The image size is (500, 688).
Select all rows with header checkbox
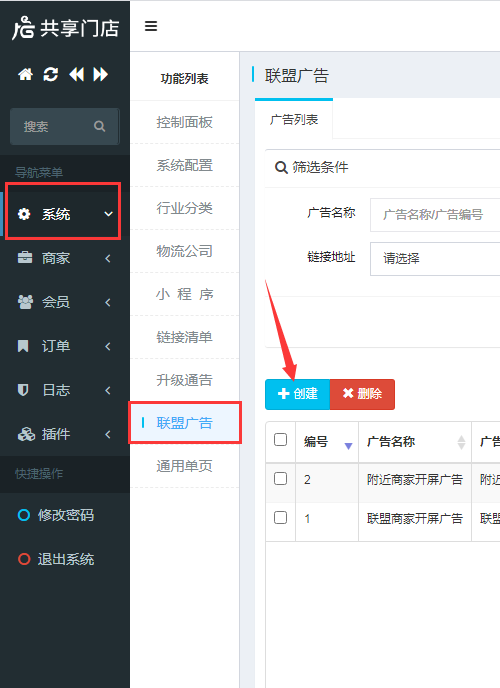pyautogui.click(x=280, y=440)
